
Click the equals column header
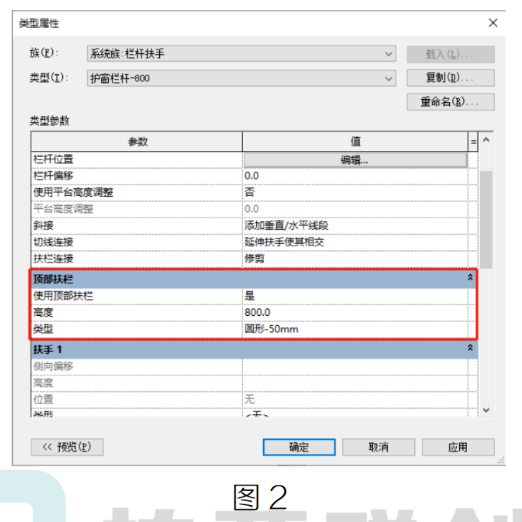click(473, 142)
